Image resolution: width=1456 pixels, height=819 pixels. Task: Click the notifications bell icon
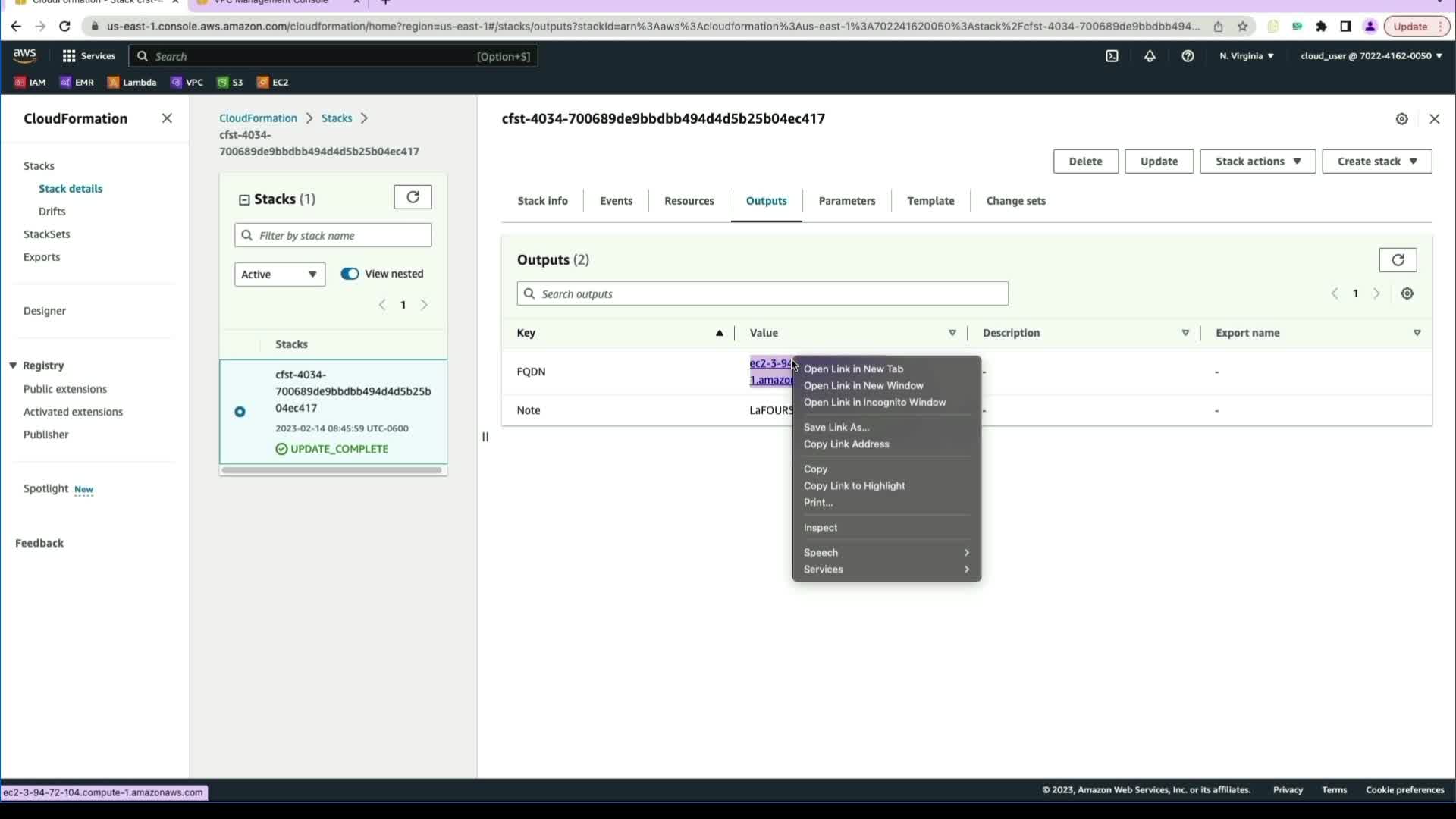[x=1150, y=56]
